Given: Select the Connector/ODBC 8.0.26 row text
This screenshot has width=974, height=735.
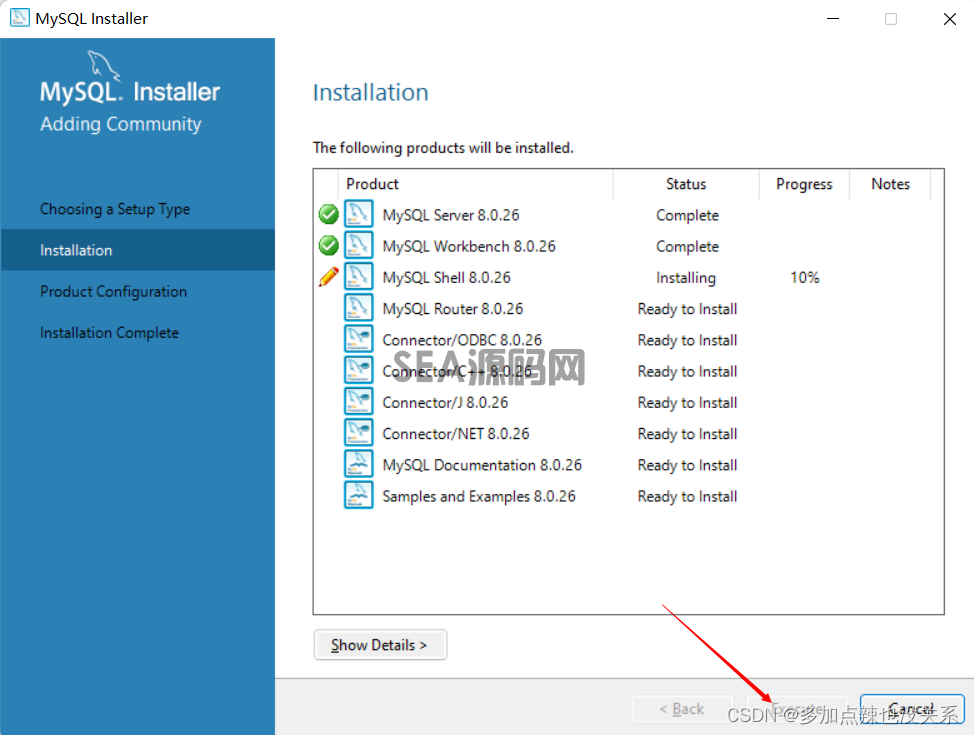Looking at the screenshot, I should pyautogui.click(x=462, y=340).
